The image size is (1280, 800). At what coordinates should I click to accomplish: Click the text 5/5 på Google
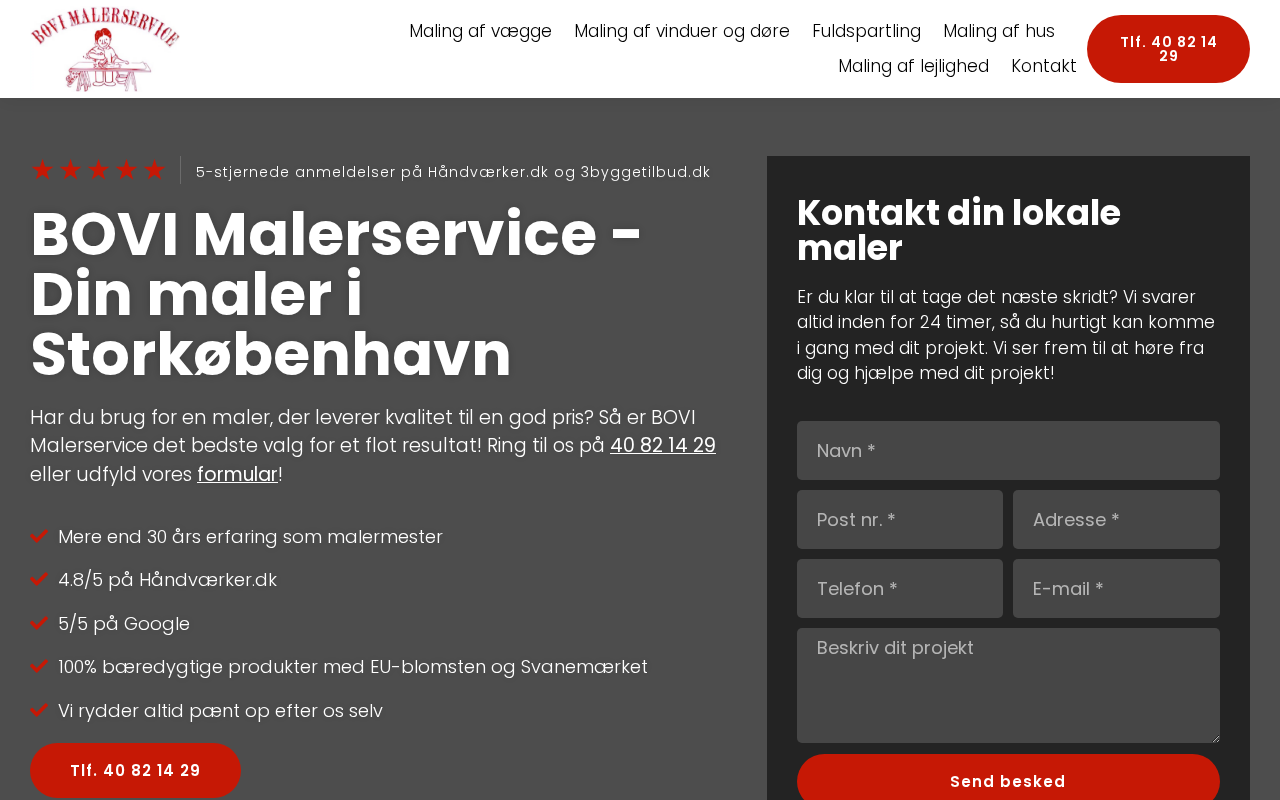(x=124, y=624)
